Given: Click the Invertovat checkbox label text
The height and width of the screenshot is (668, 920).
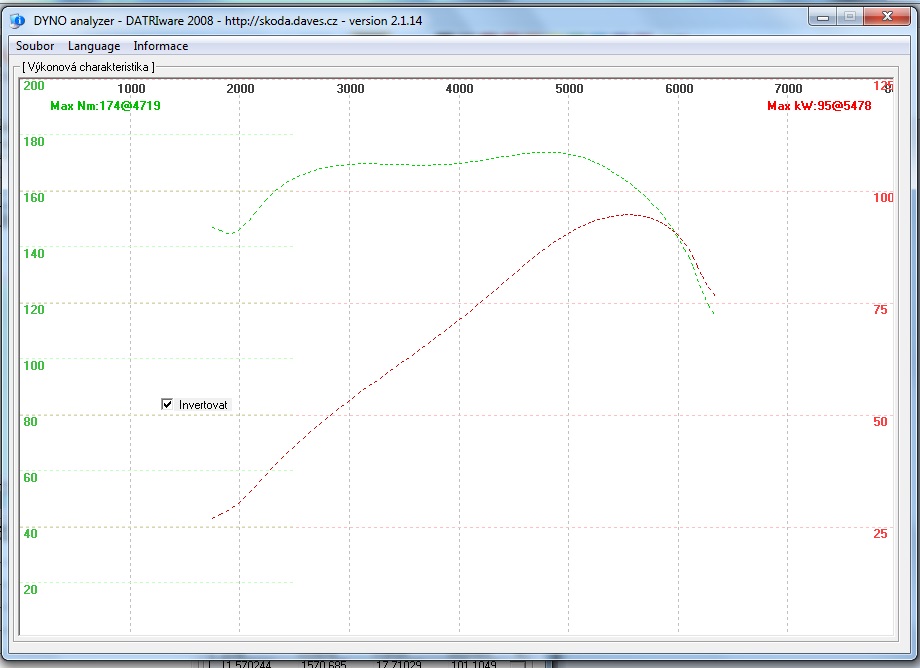Looking at the screenshot, I should coord(203,405).
